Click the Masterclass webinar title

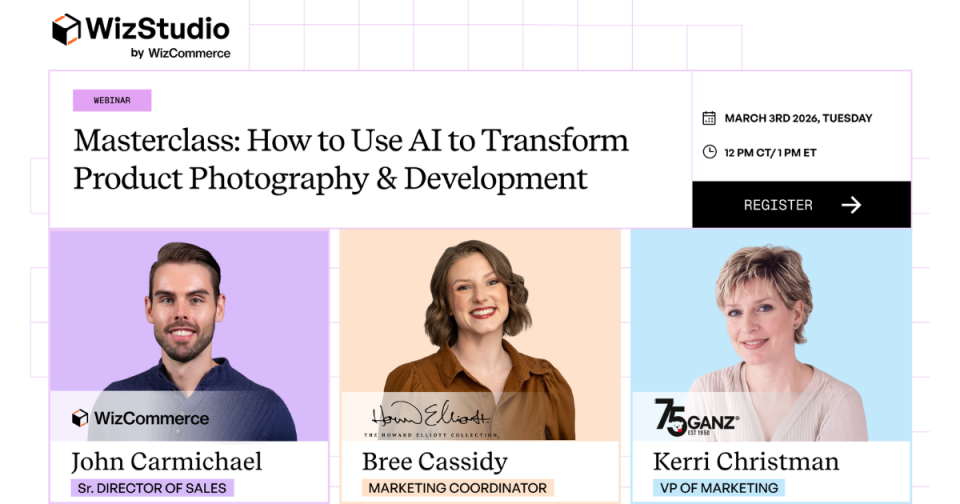coord(351,159)
